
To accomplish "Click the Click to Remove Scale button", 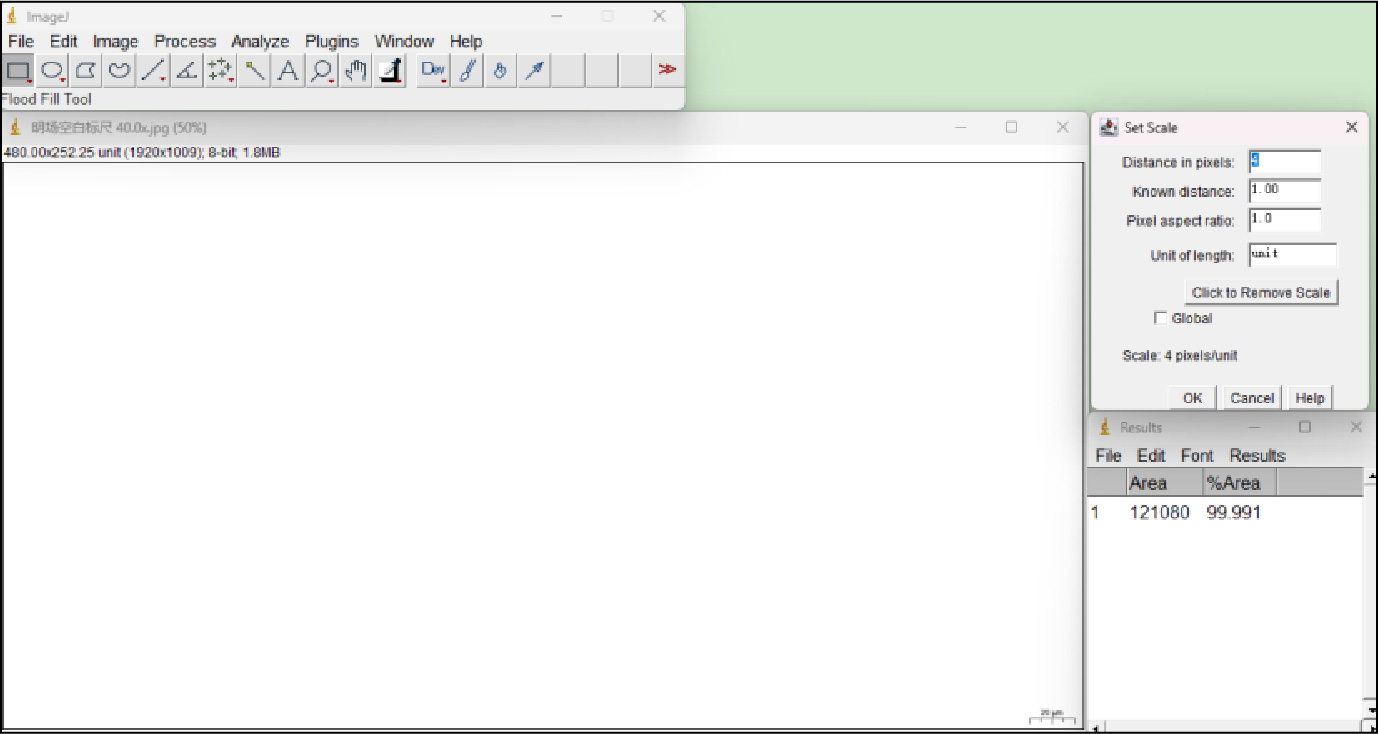I will coord(1260,293).
